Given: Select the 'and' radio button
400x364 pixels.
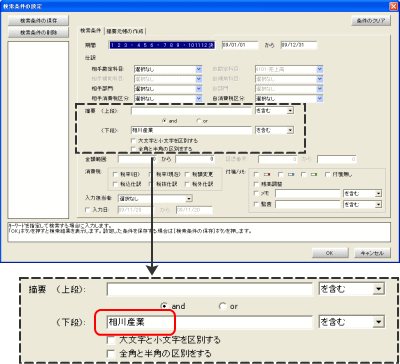Looking at the screenshot, I should coord(164,121).
